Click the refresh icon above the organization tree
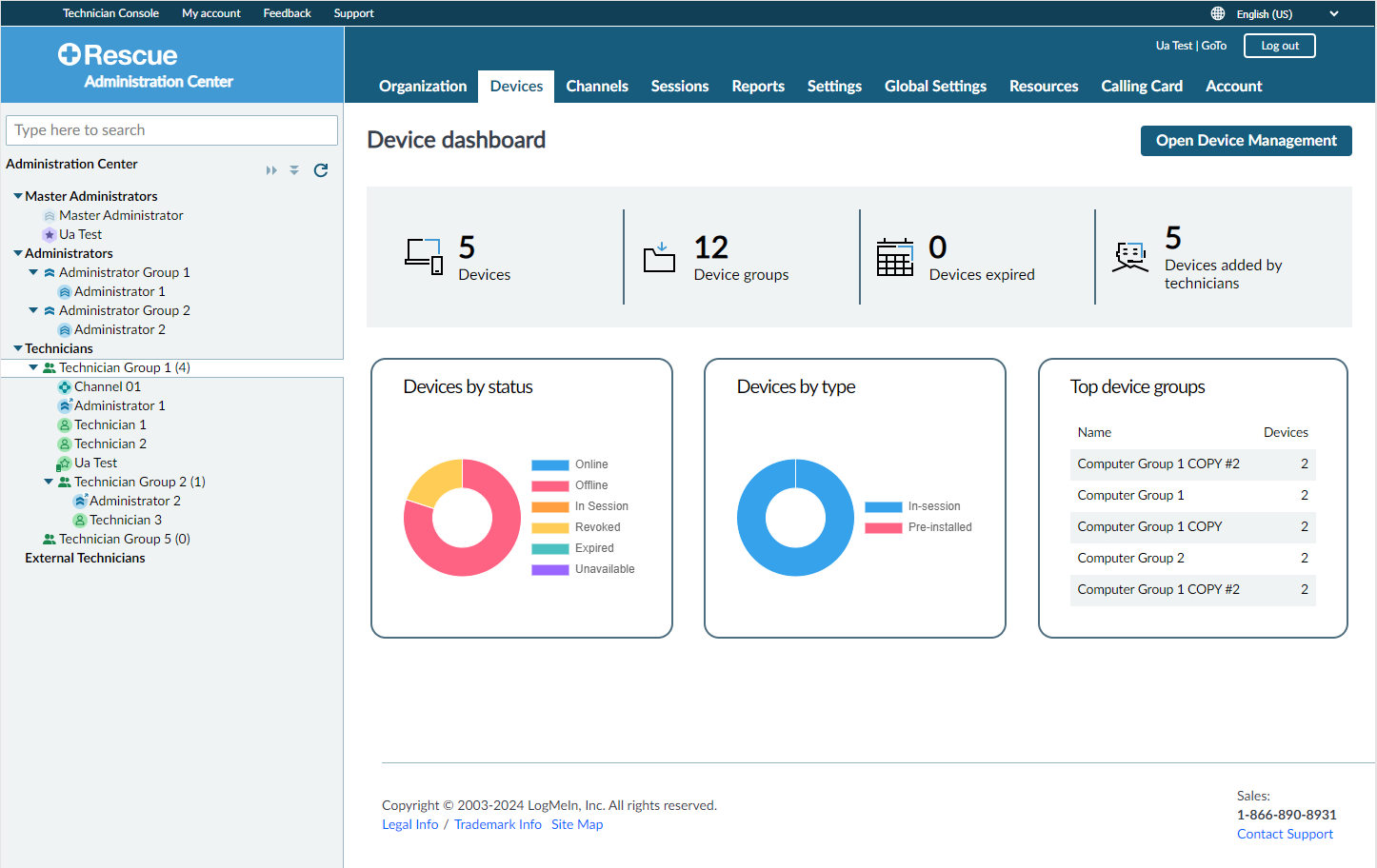Image resolution: width=1377 pixels, height=868 pixels. [x=321, y=169]
